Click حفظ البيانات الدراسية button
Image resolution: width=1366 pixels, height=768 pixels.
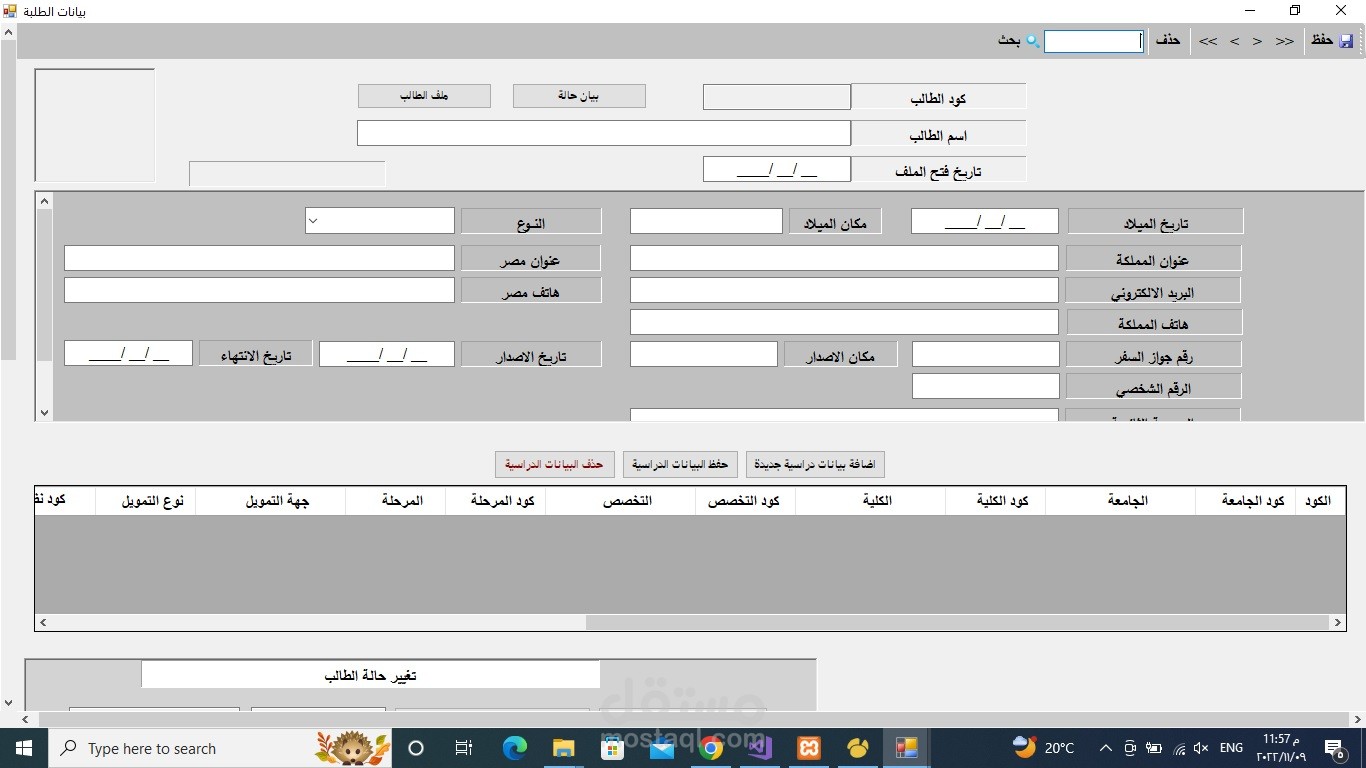tap(680, 464)
